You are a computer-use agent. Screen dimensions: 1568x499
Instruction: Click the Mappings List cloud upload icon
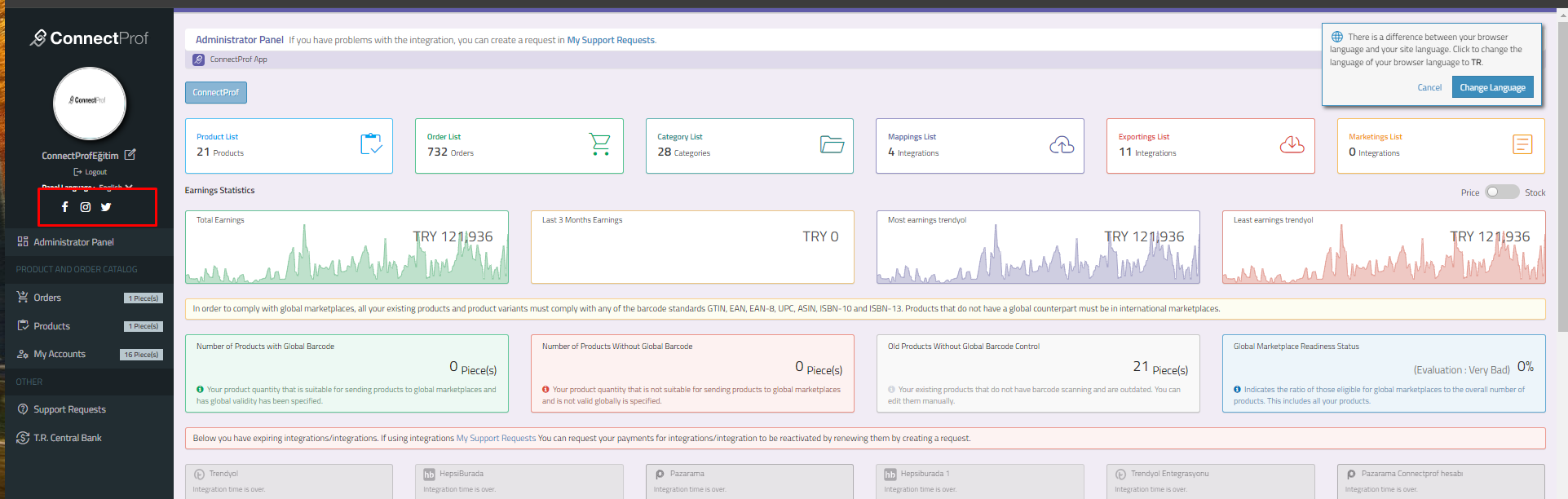point(1062,145)
